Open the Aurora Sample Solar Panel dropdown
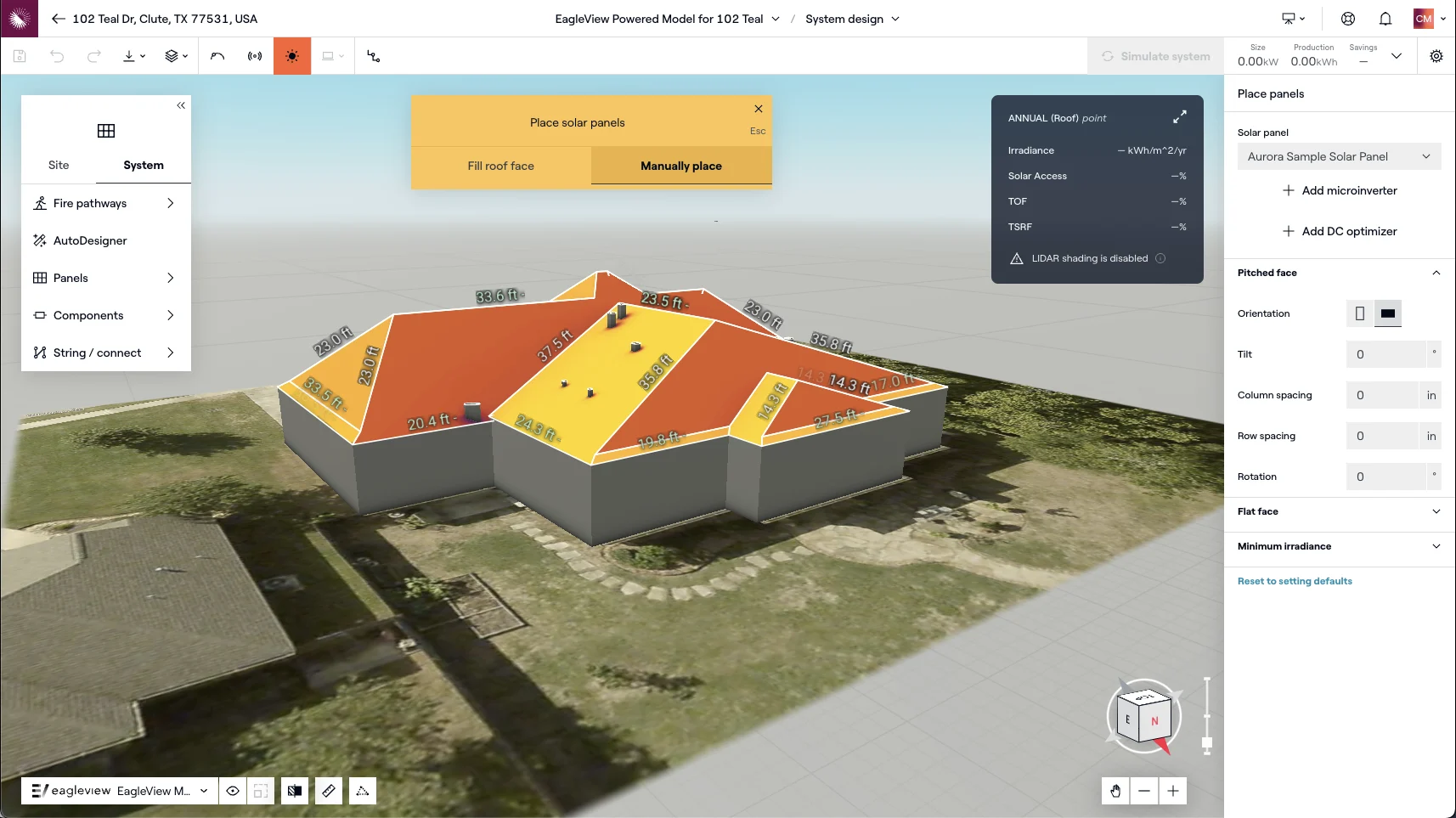 1339,156
